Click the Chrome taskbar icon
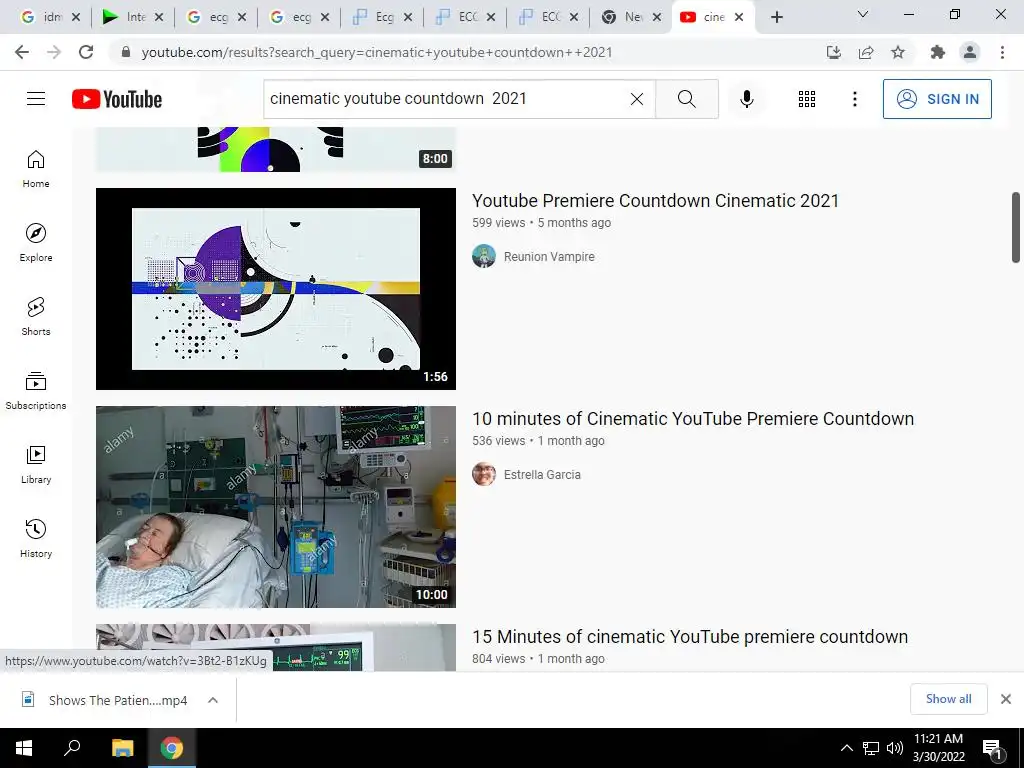 [x=172, y=748]
